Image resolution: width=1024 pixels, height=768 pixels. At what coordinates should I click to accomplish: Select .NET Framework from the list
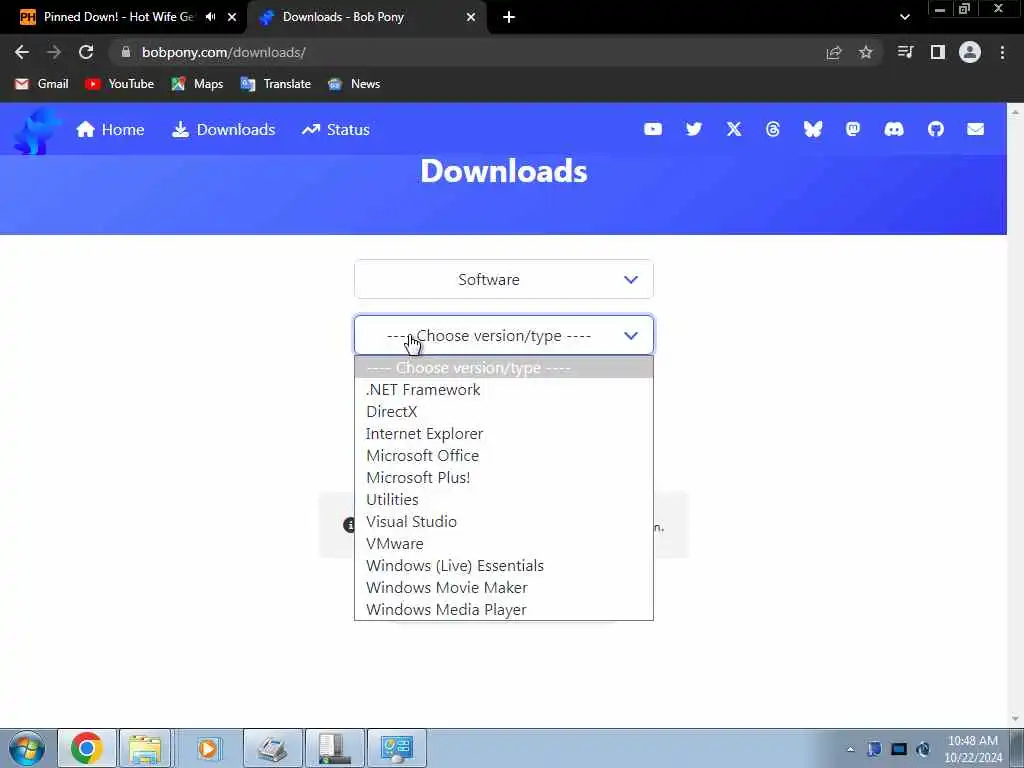pyautogui.click(x=504, y=390)
